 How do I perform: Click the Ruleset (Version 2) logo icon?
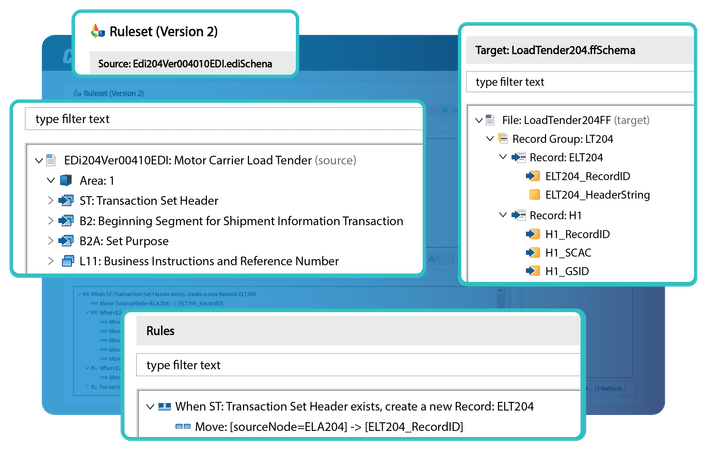[97, 31]
